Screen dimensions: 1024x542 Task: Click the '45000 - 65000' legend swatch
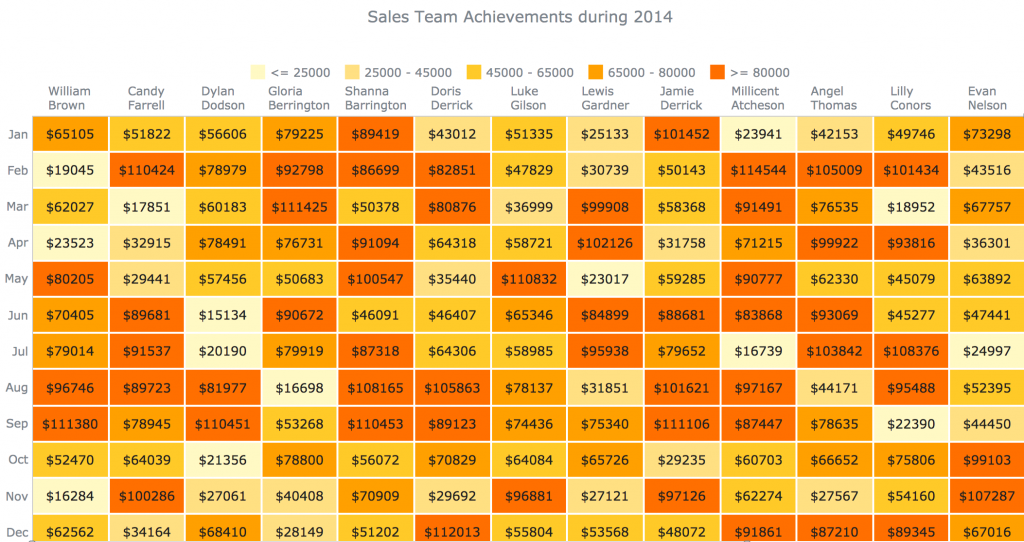[x=473, y=72]
